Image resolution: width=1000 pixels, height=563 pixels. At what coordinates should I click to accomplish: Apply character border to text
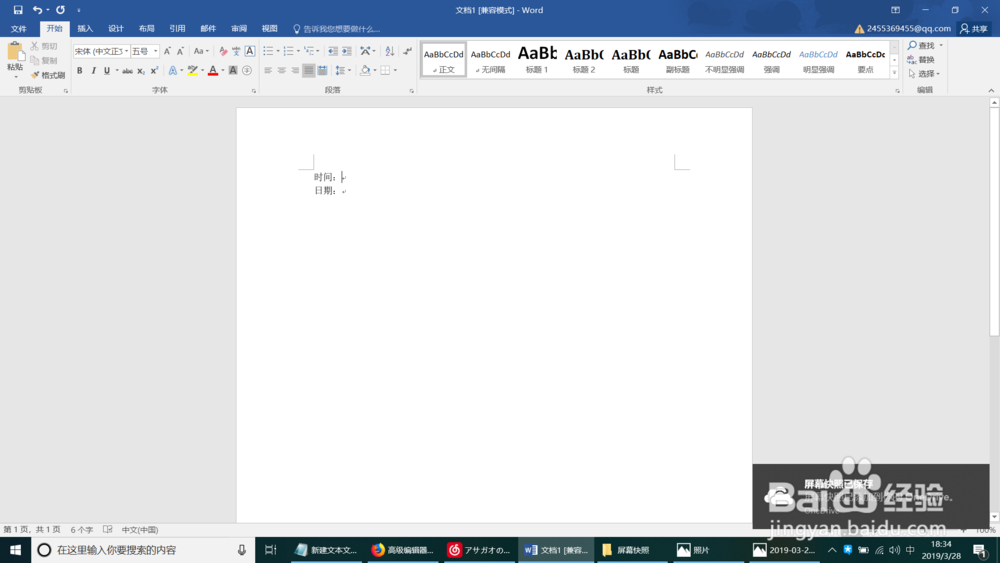click(x=249, y=51)
